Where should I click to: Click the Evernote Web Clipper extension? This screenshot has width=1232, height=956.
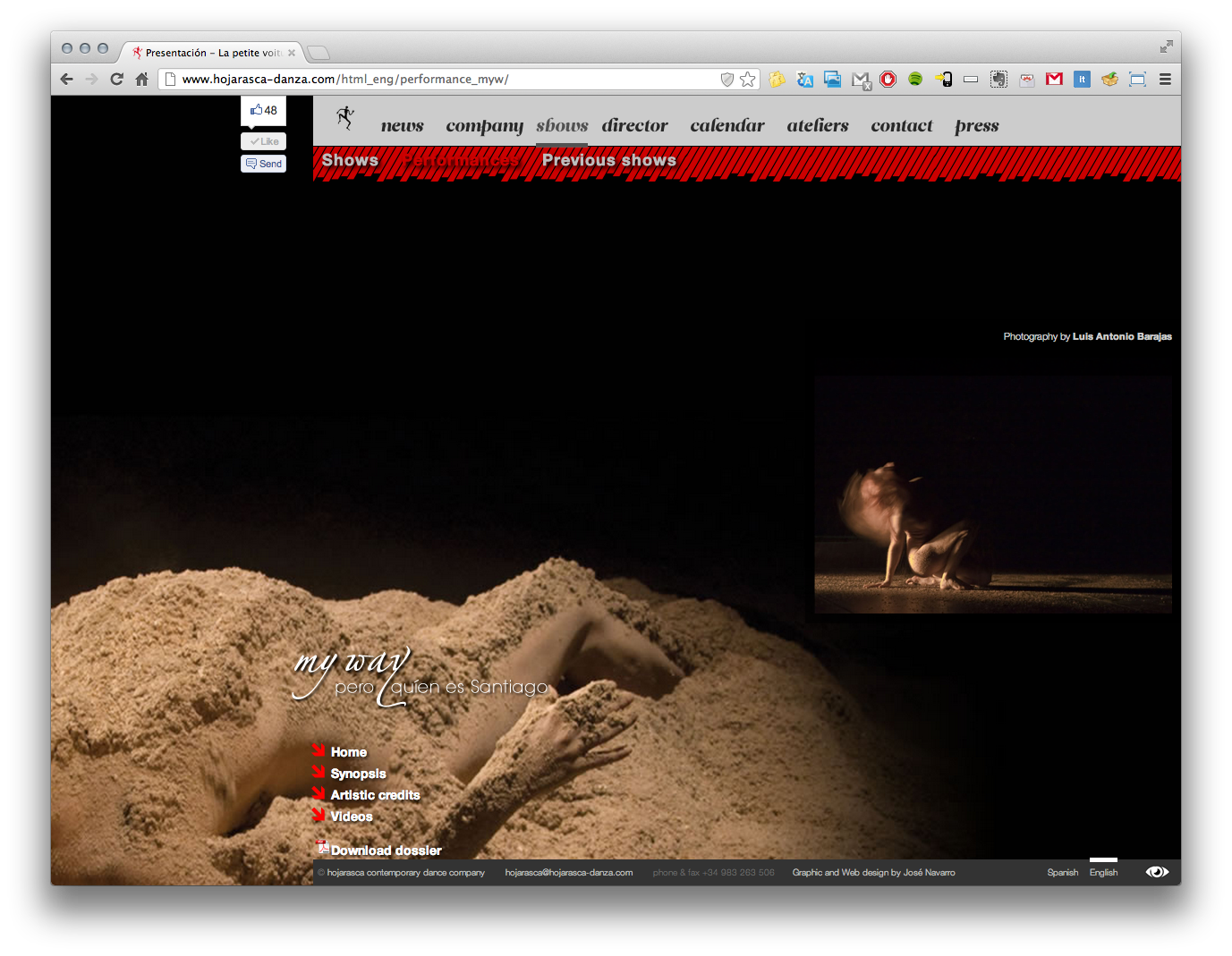[x=998, y=80]
